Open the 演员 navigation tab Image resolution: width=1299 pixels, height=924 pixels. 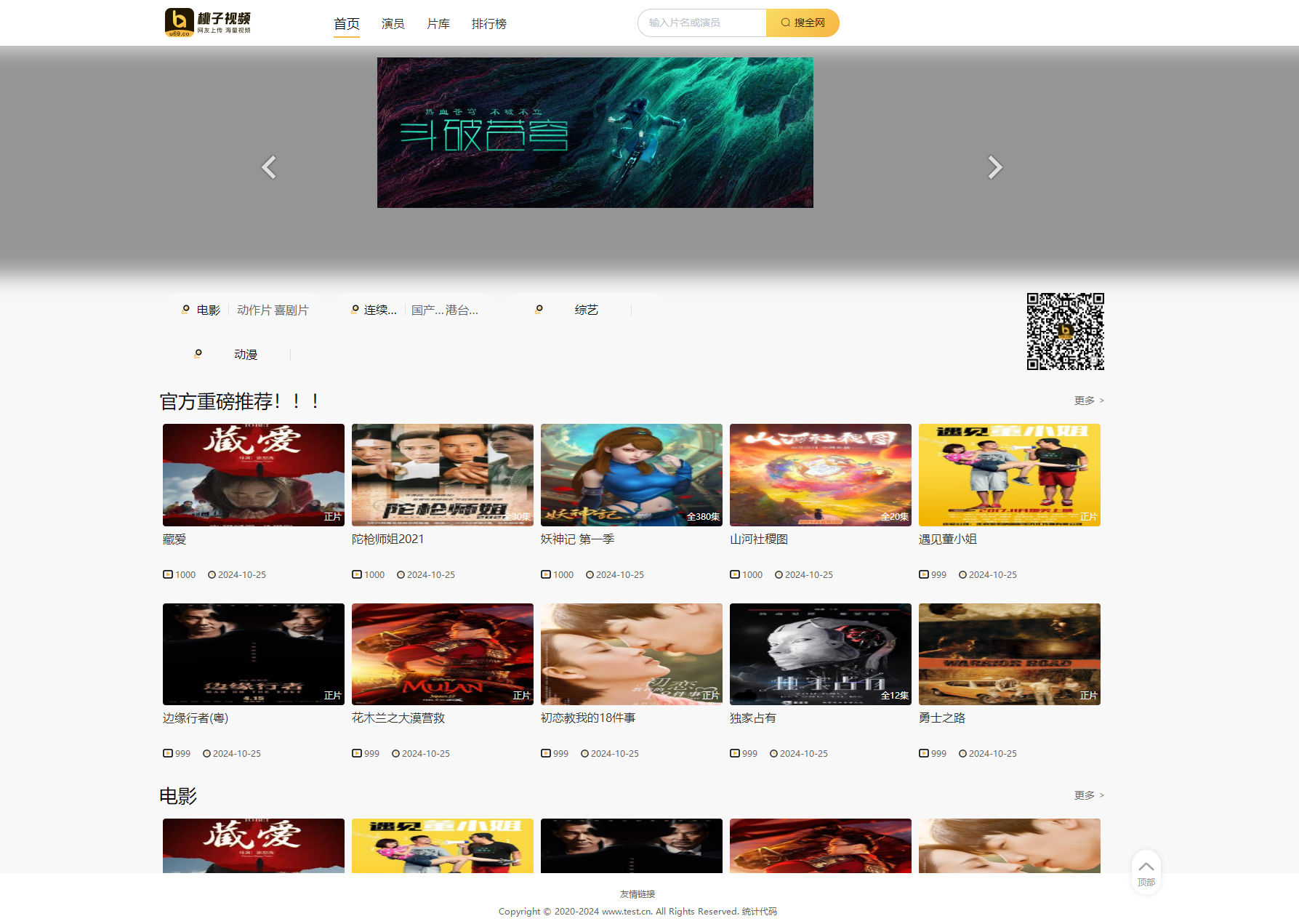click(393, 24)
